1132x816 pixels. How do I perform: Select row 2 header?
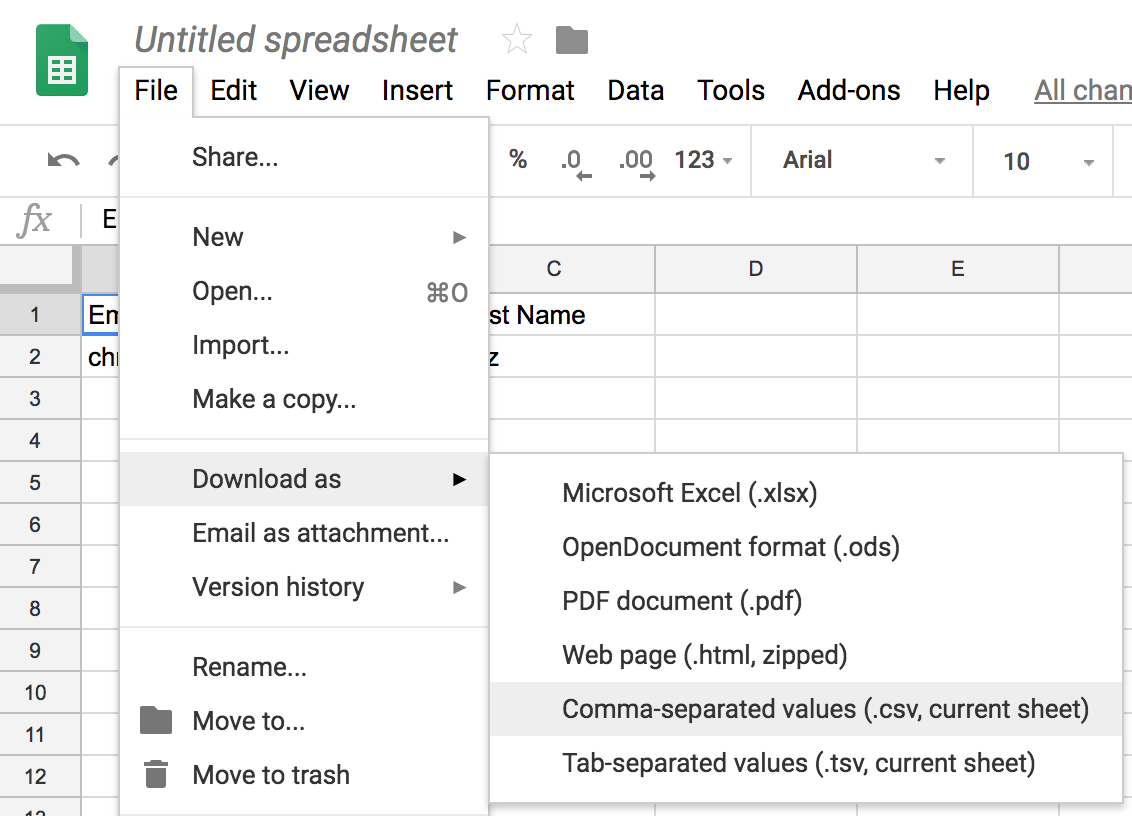(x=40, y=356)
